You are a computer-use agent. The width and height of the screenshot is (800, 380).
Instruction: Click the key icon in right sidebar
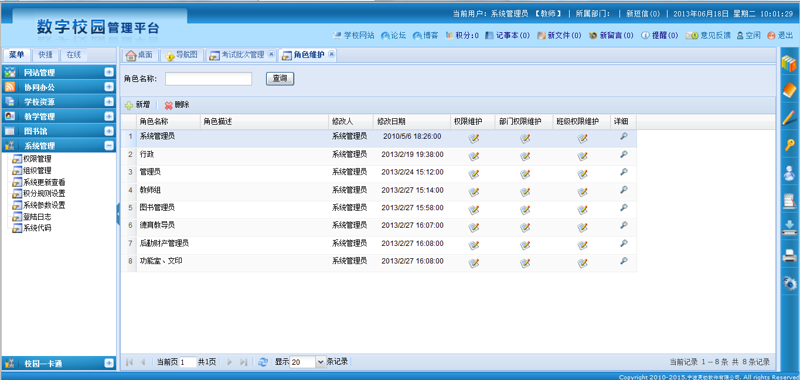coord(789,145)
